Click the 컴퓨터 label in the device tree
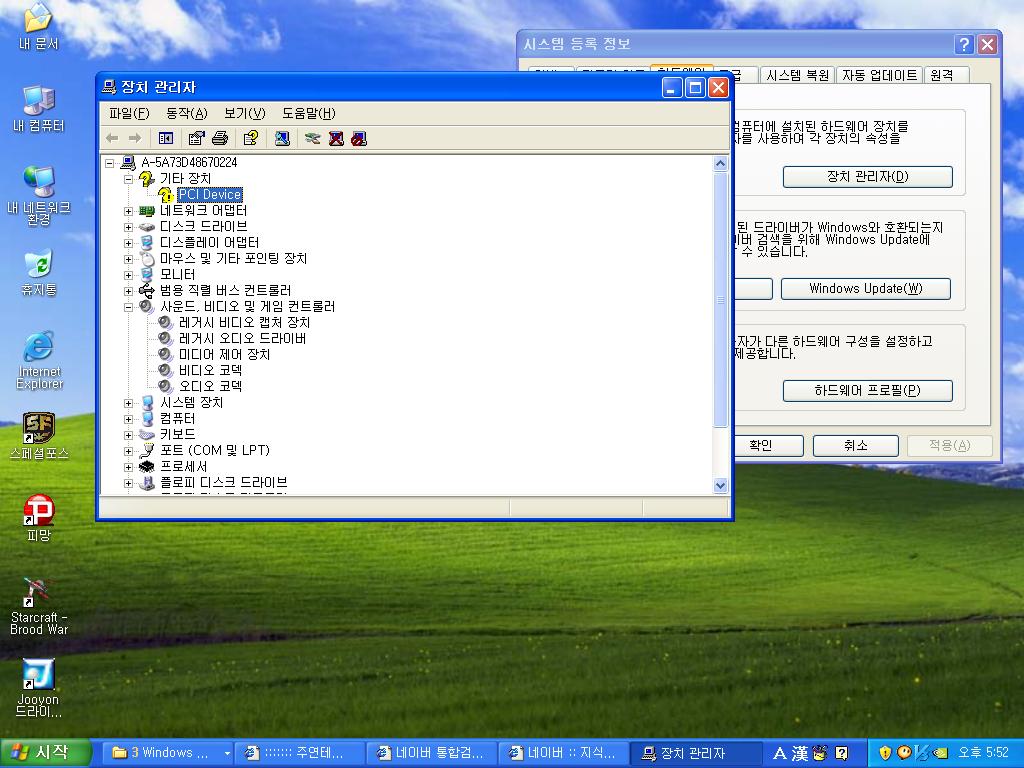This screenshot has height=768, width=1024. click(177, 419)
